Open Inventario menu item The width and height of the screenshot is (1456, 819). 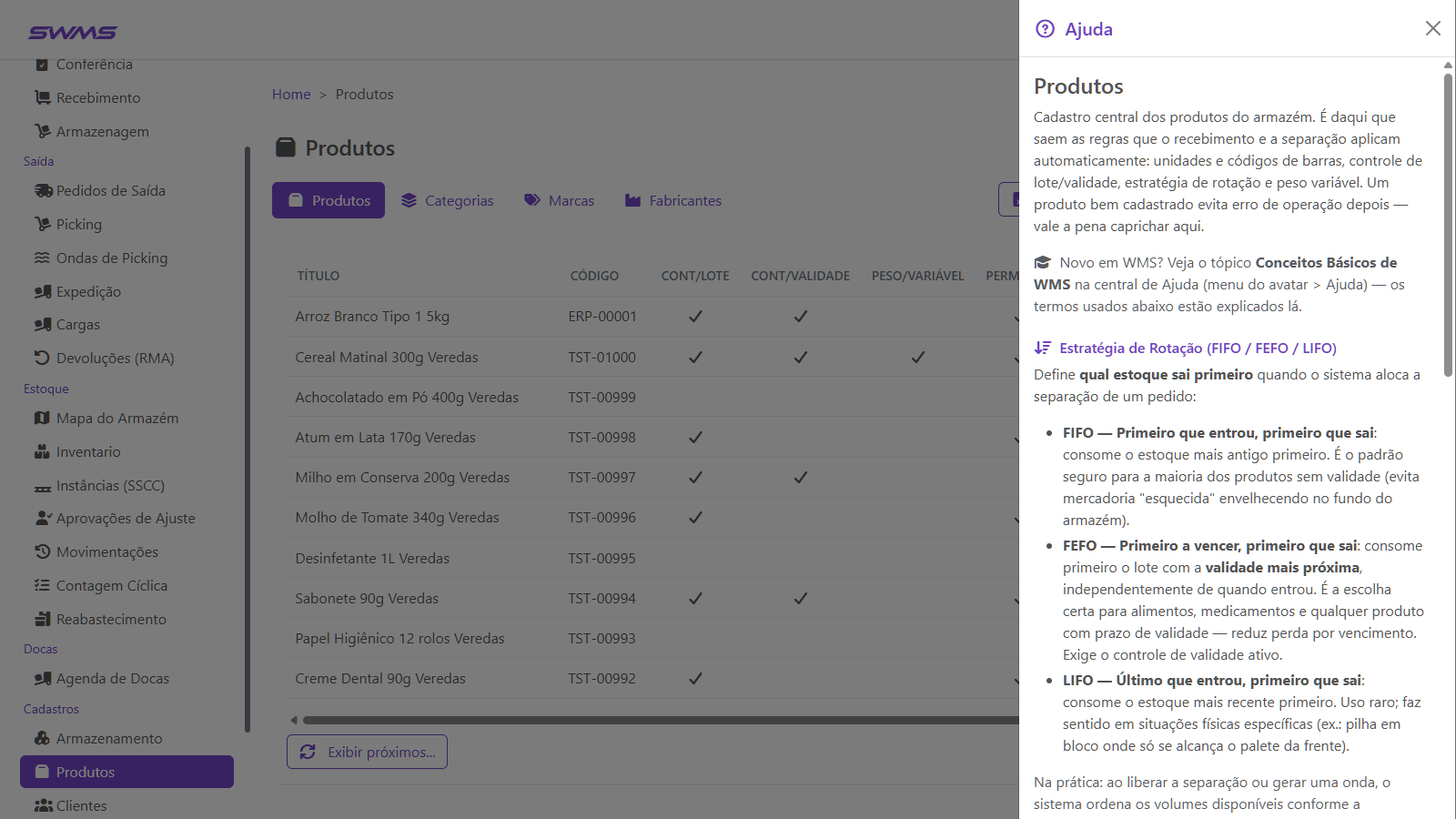pyautogui.click(x=126, y=451)
